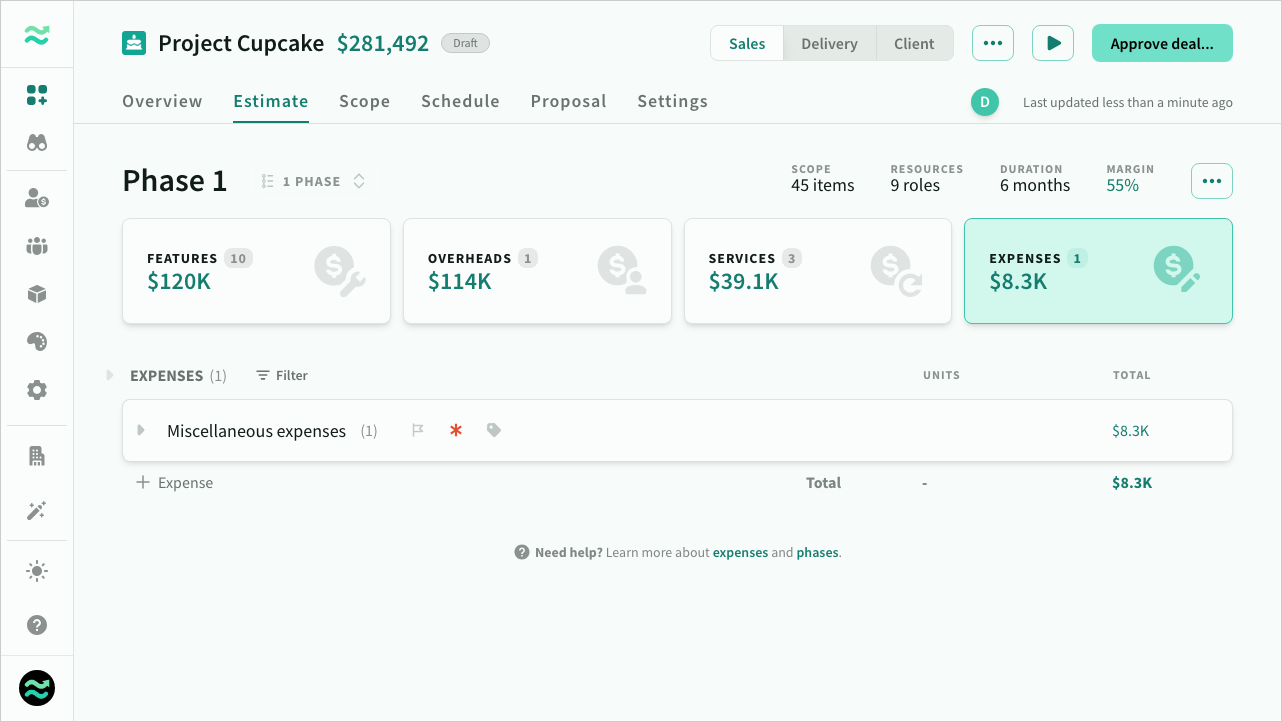The width and height of the screenshot is (1282, 722).
Task: Click the red asterisk on Miscellaneous expenses
Action: (456, 430)
